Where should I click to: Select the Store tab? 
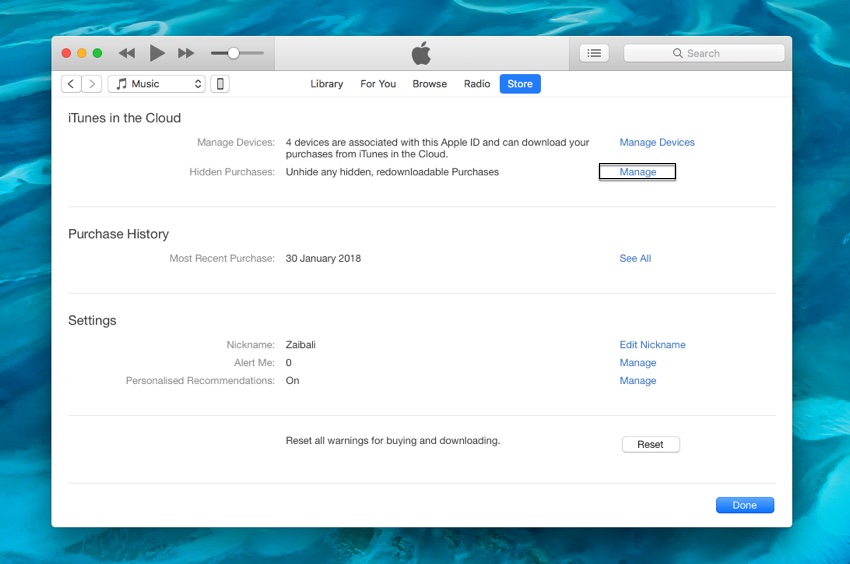coord(520,84)
